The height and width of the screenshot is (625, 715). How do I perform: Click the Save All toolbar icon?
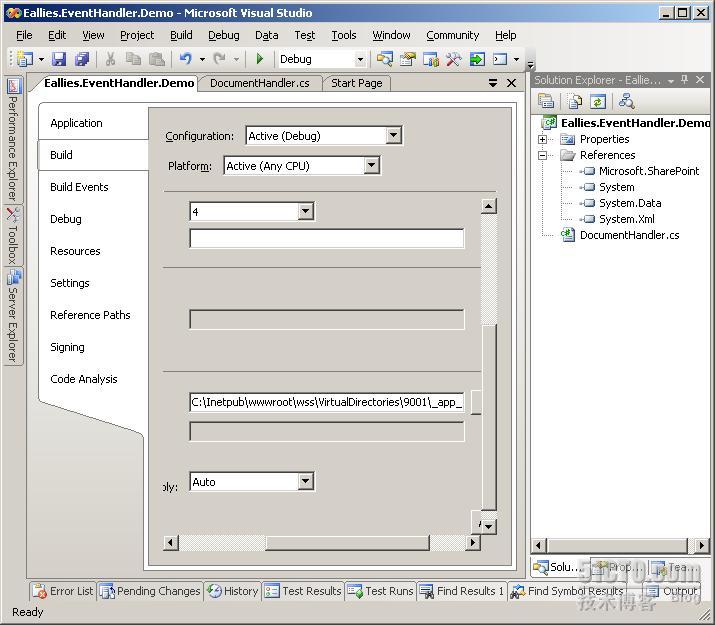point(82,59)
